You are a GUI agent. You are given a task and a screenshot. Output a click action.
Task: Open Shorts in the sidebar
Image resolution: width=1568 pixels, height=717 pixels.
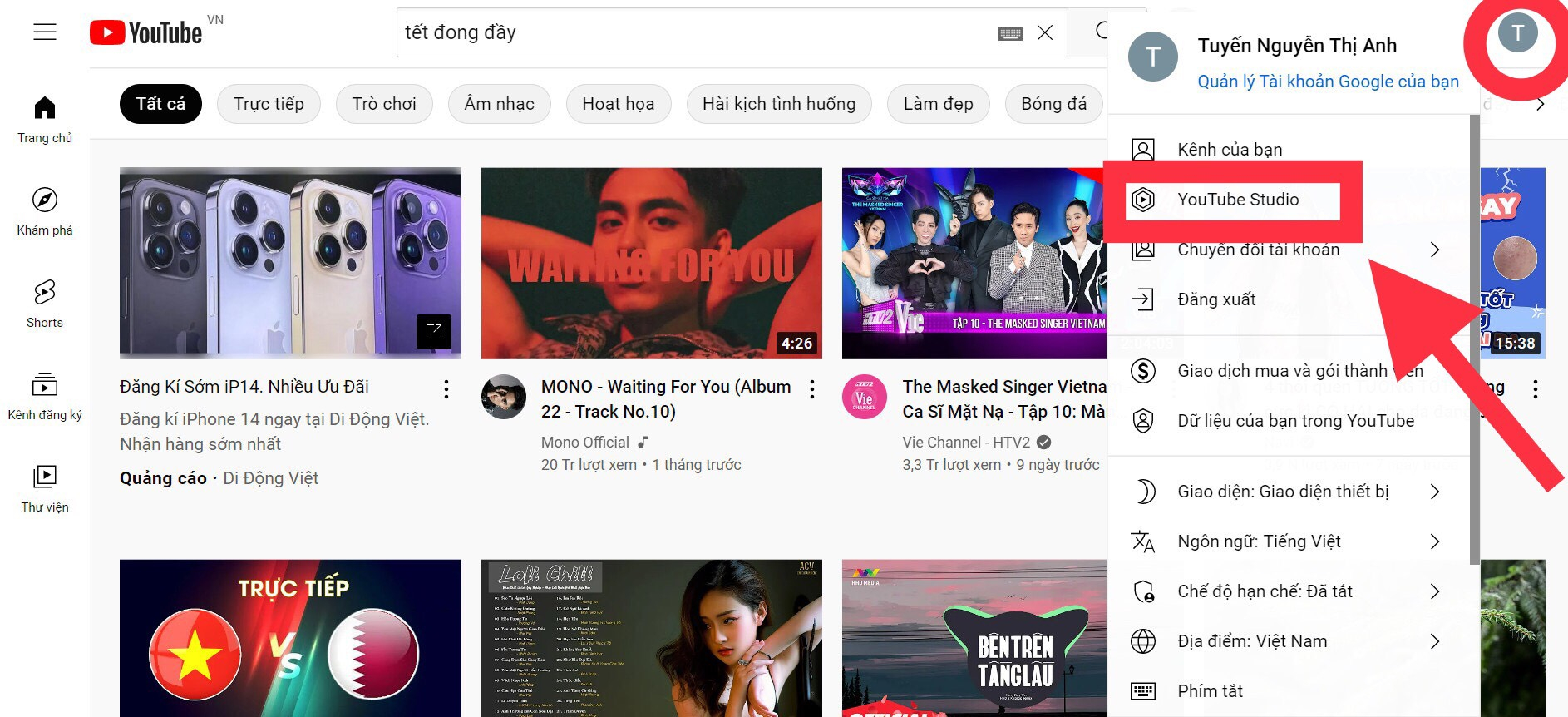tap(45, 304)
